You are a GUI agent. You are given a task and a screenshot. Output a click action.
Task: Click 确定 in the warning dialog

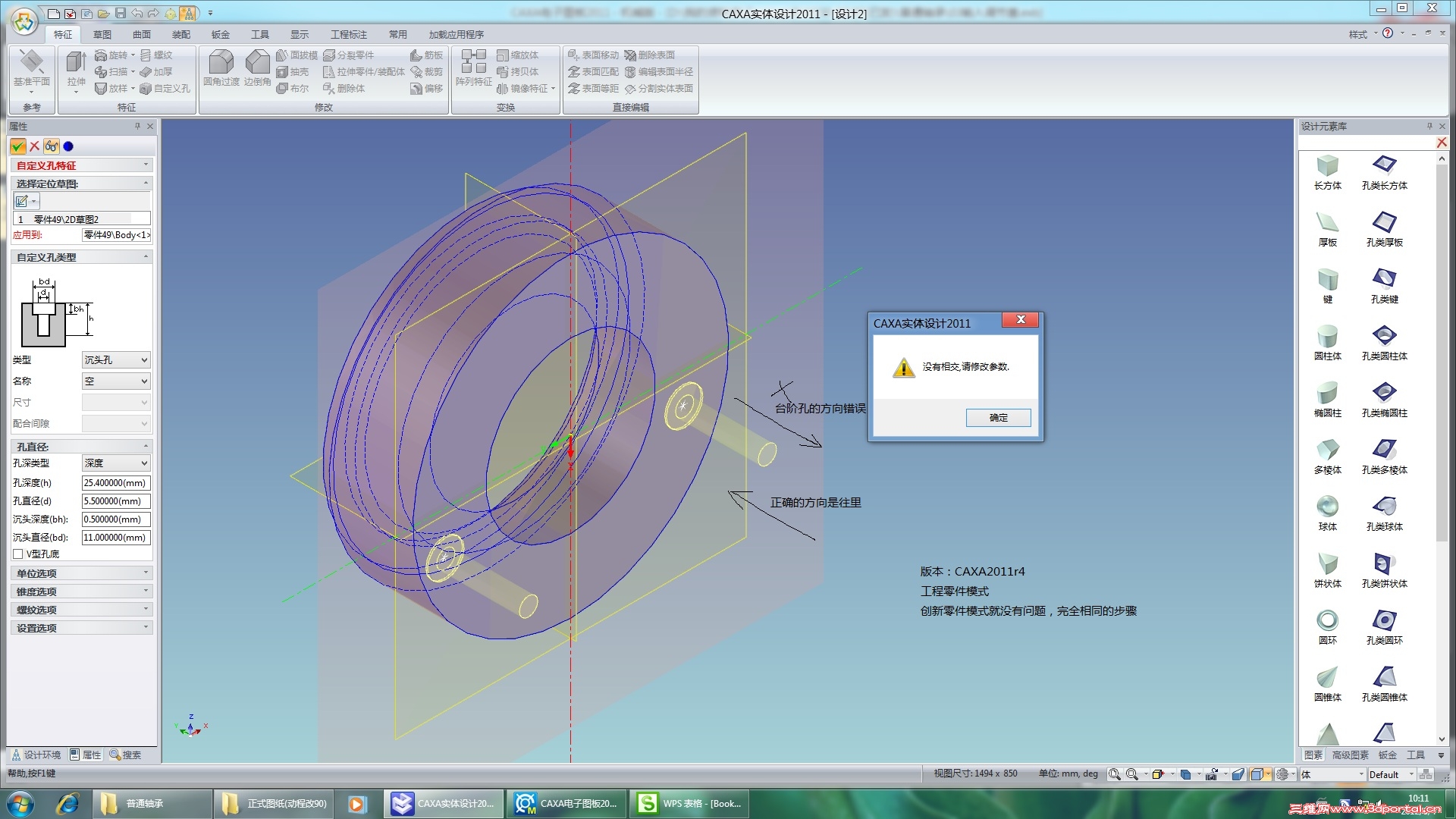[998, 418]
